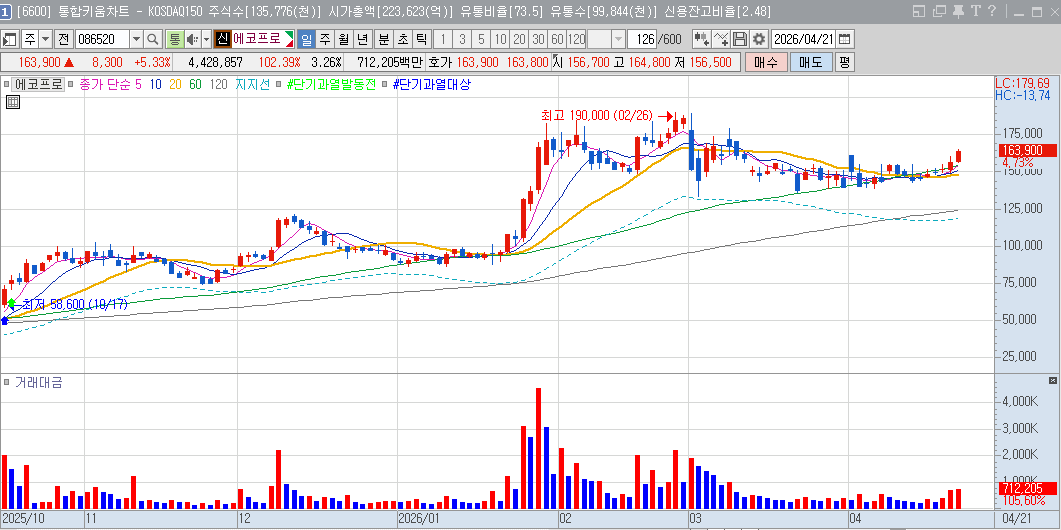The image size is (1061, 530).
Task: Toggle checkbox before #단기과열대상
Action: 385,85
